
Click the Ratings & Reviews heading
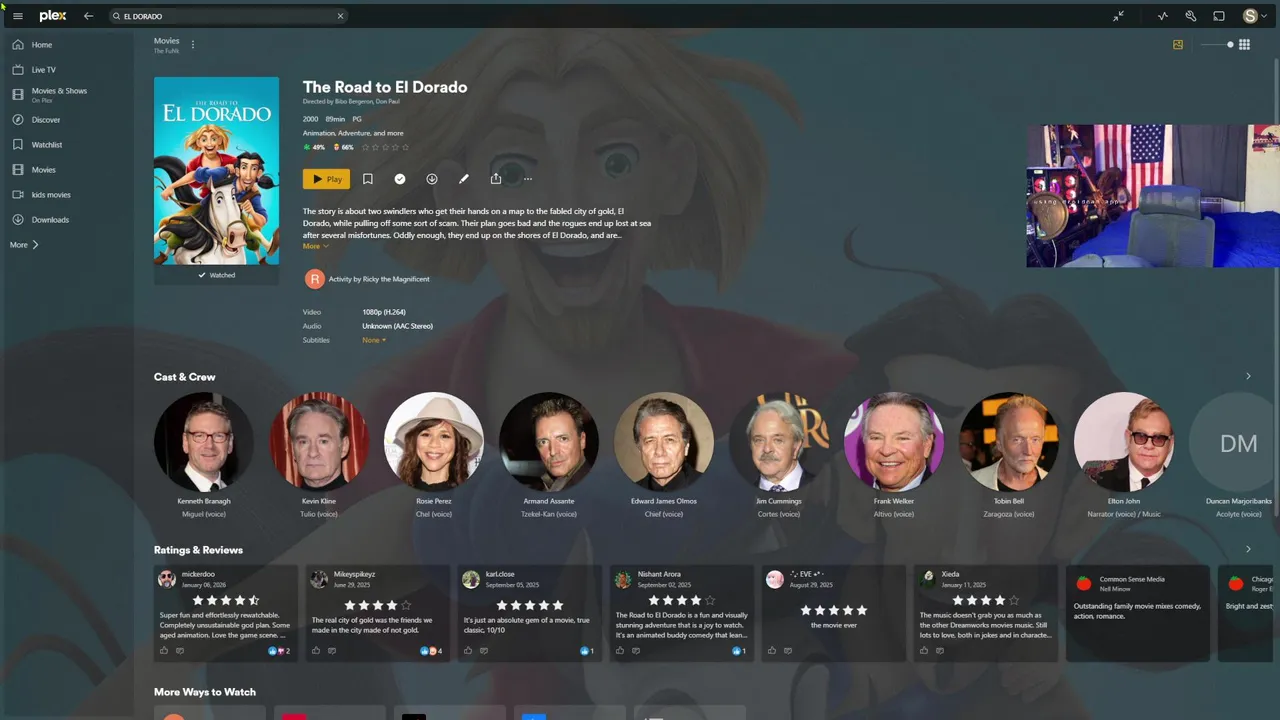pyautogui.click(x=198, y=550)
